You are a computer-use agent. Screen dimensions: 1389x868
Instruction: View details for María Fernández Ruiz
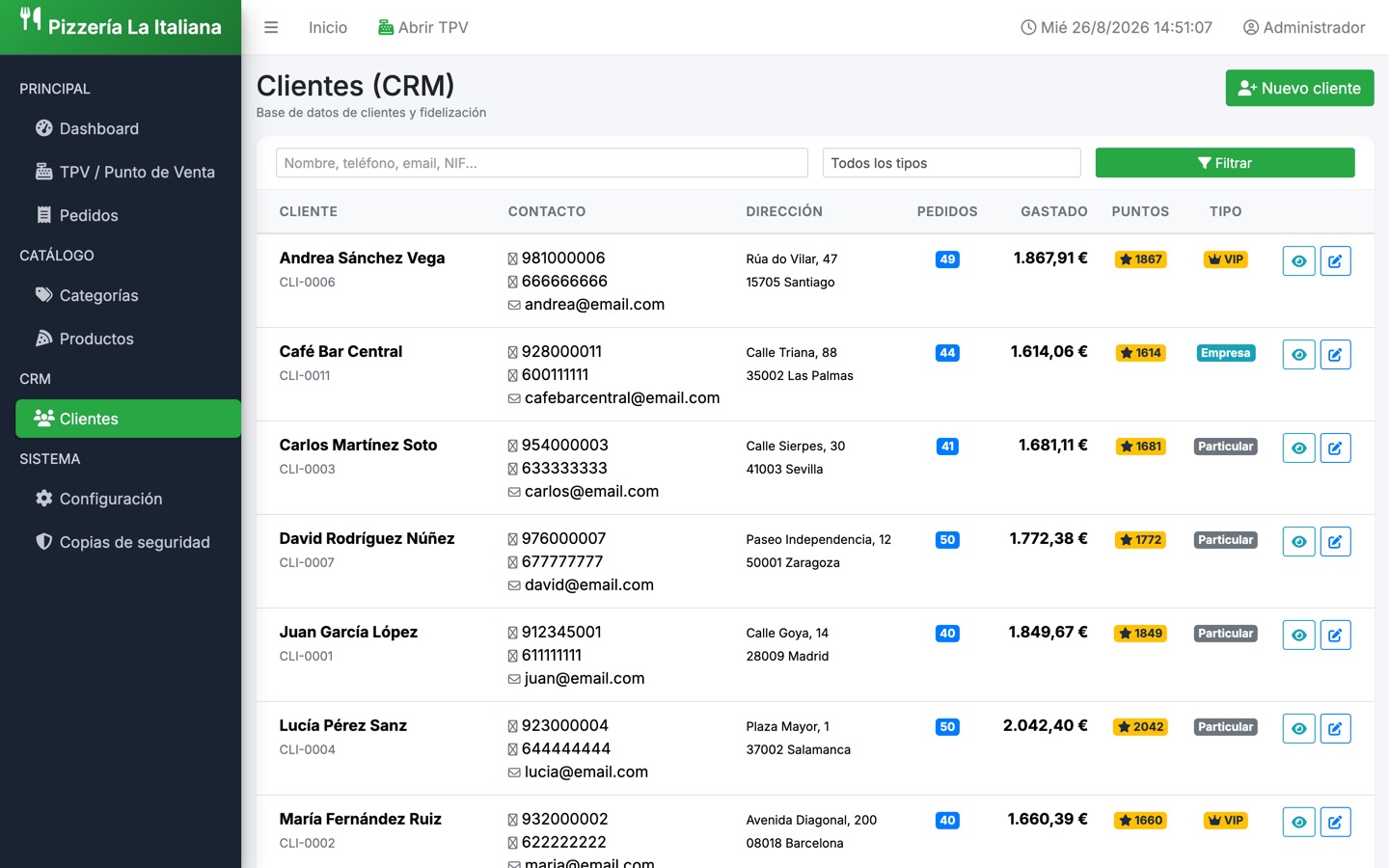1299,822
